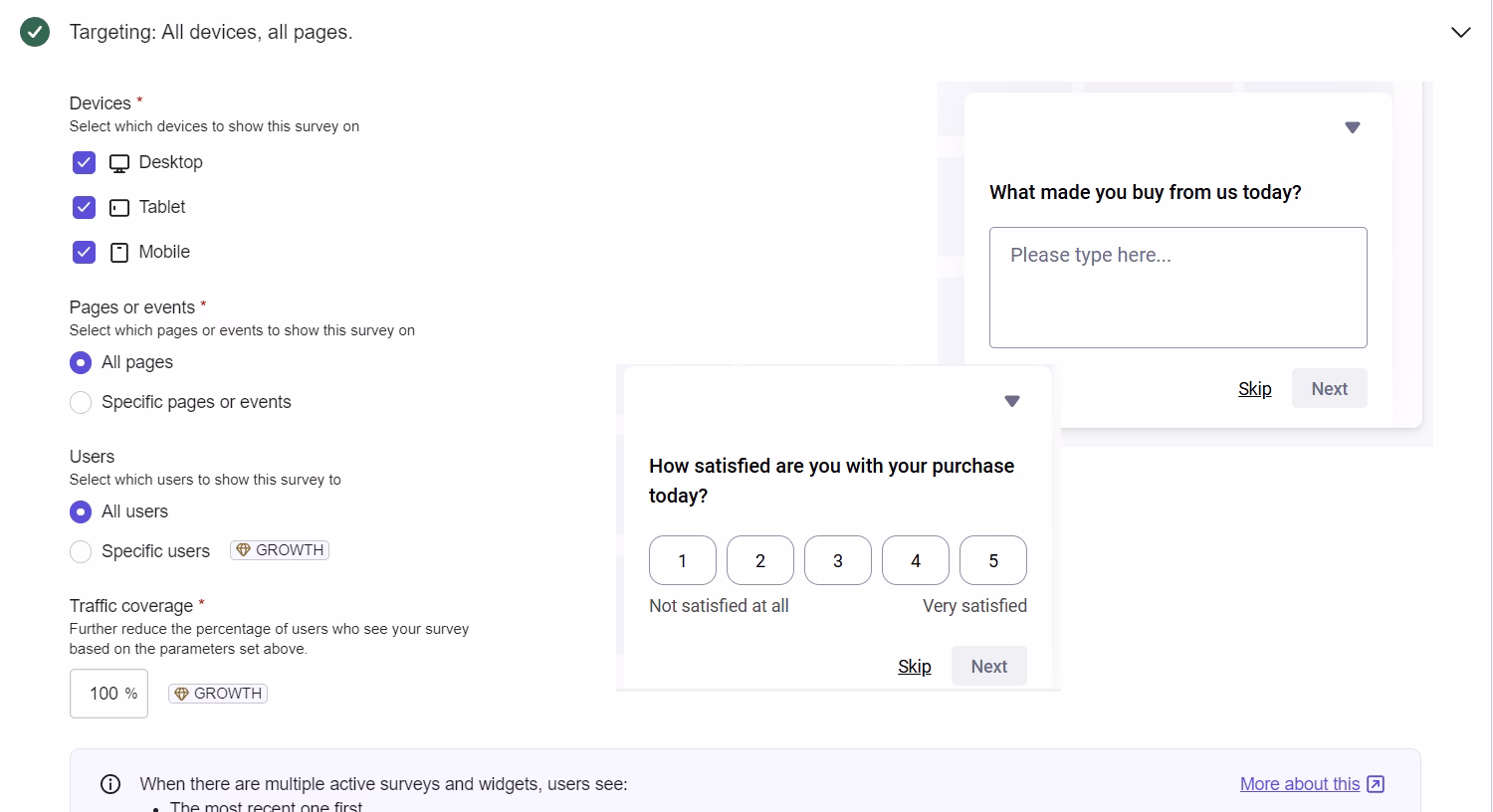
Task: Uncheck the Desktop device checkbox
Action: click(x=84, y=162)
